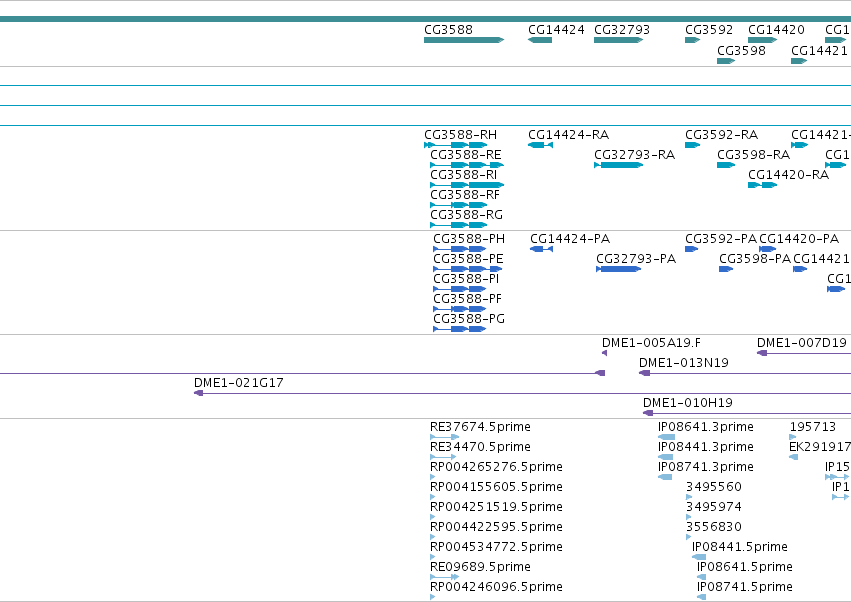Click EST label IP08641.3prime
851x602 pixels.
pyautogui.click(x=706, y=427)
